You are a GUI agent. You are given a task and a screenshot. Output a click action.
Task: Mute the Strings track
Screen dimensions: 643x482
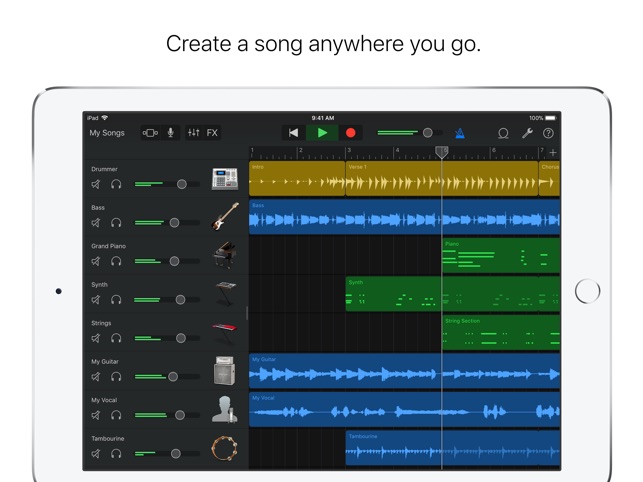point(96,338)
